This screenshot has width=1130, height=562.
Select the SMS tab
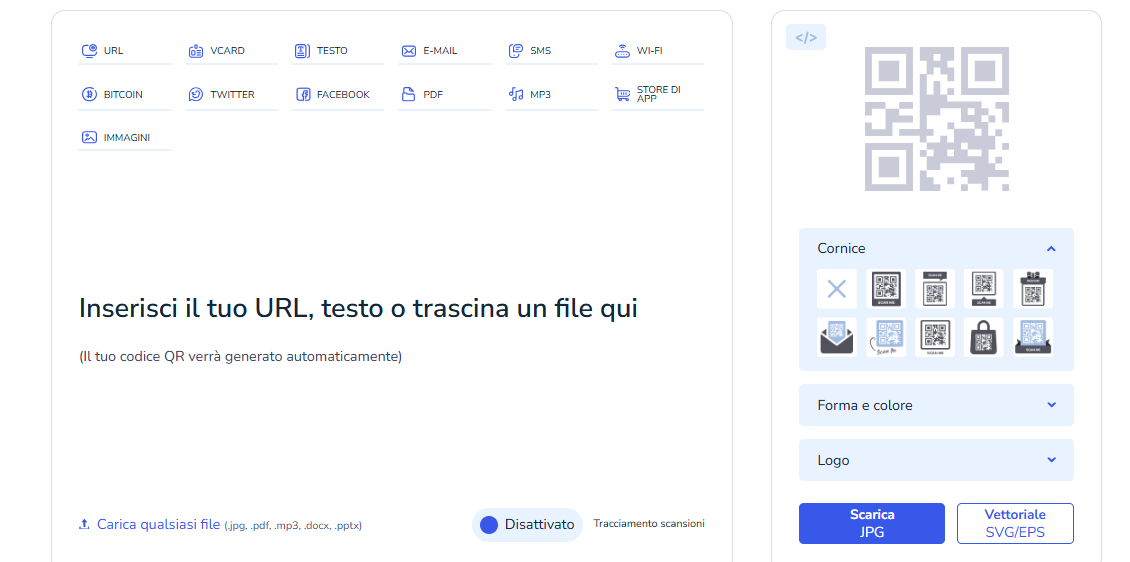pos(551,51)
